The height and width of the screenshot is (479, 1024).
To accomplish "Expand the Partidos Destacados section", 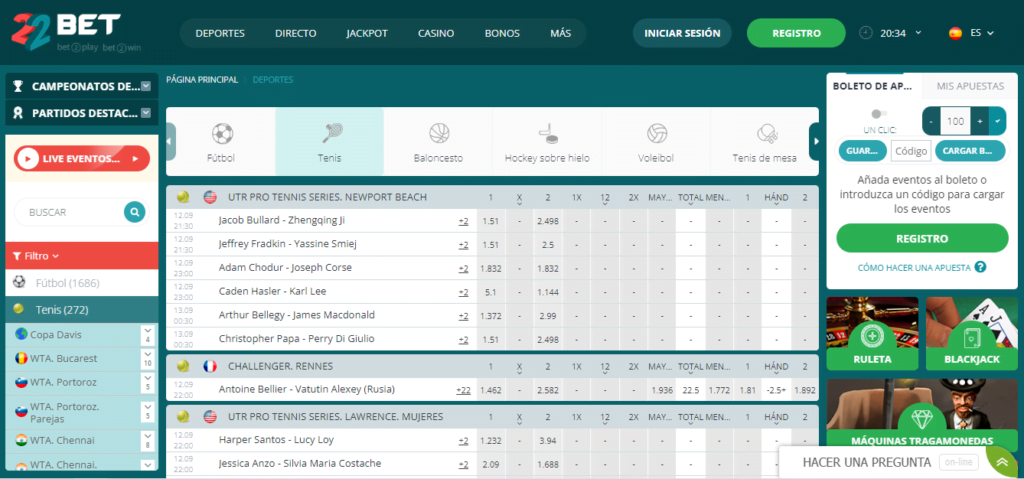I will (x=146, y=113).
